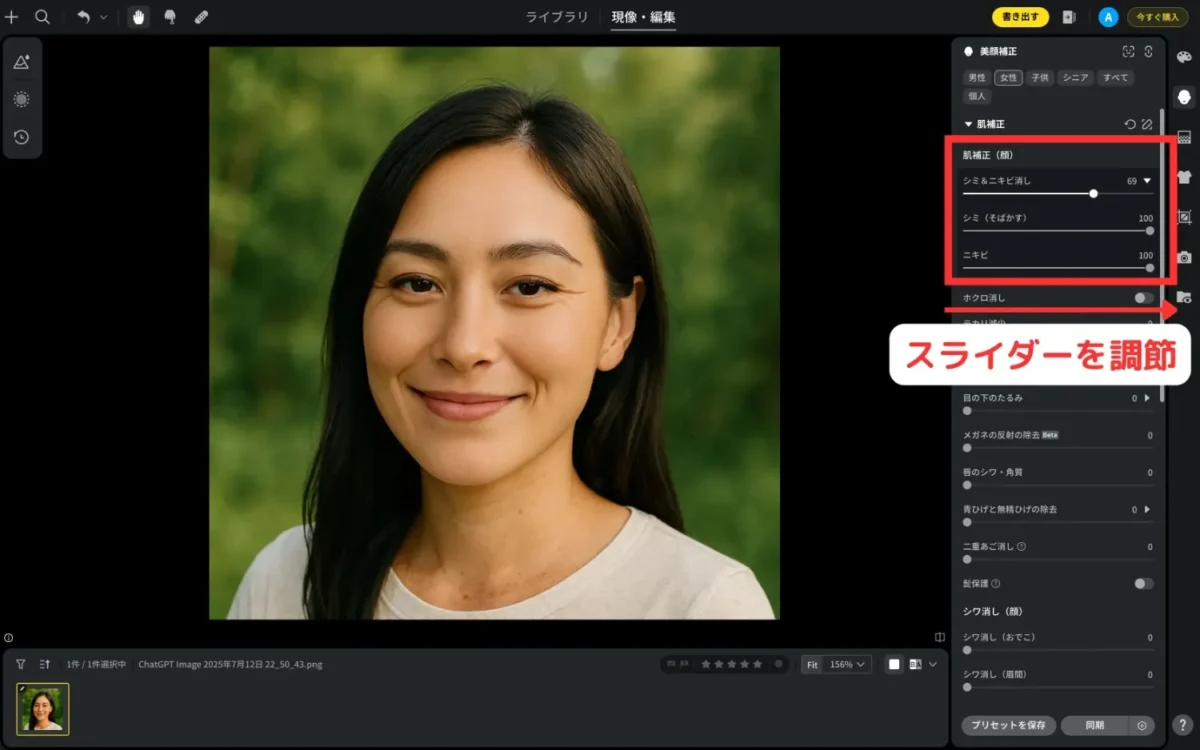Switch to single view white square
The width and height of the screenshot is (1200, 750).
point(894,664)
